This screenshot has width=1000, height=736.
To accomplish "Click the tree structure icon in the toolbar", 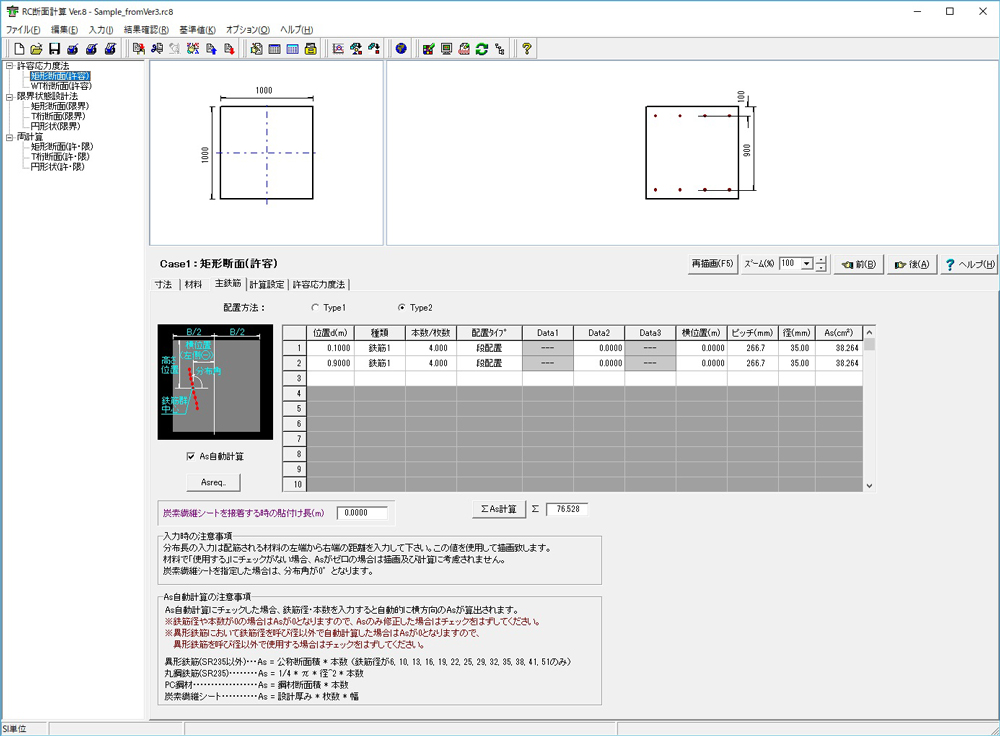I will (500, 48).
